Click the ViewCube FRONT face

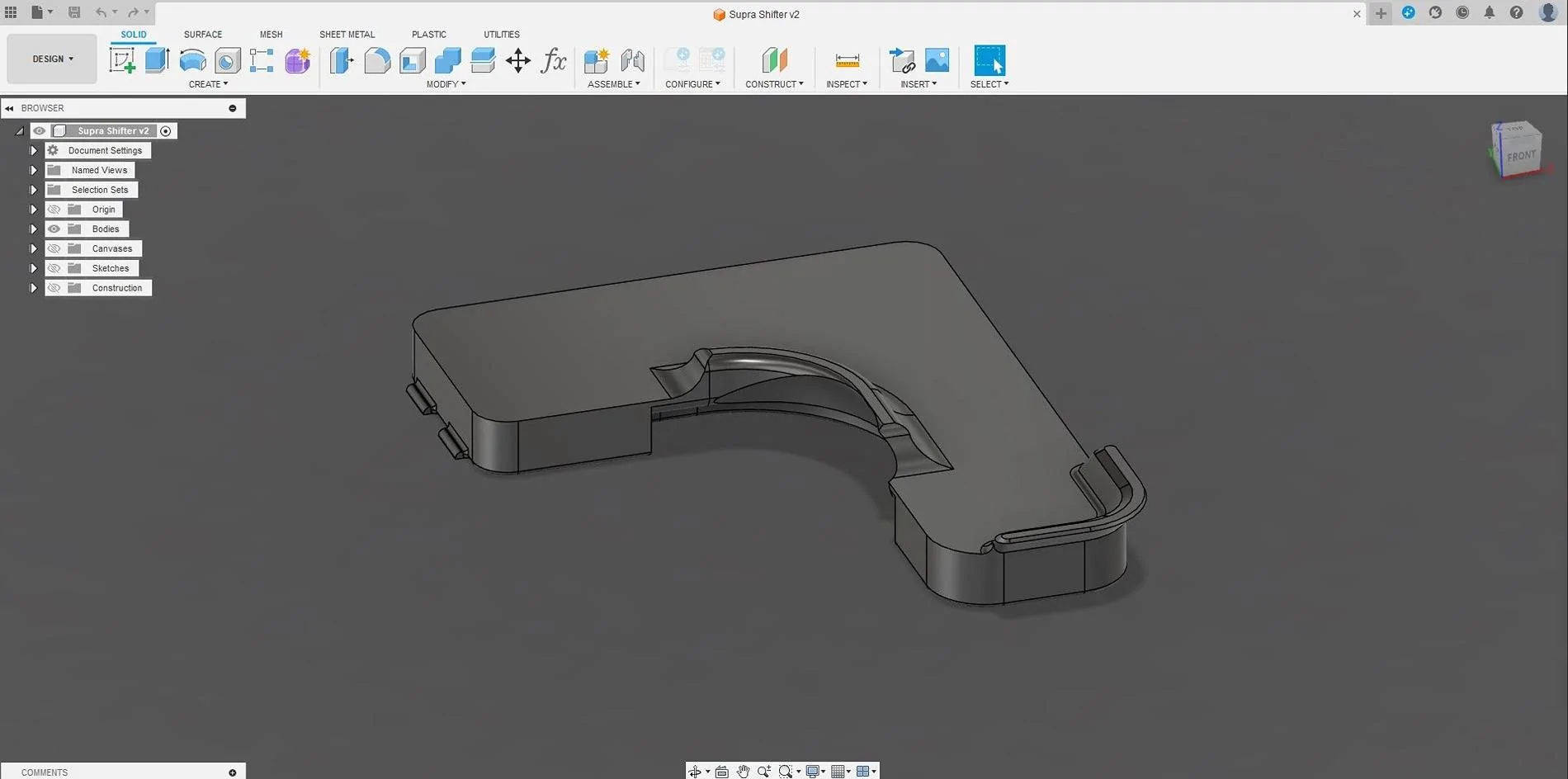[x=1521, y=156]
